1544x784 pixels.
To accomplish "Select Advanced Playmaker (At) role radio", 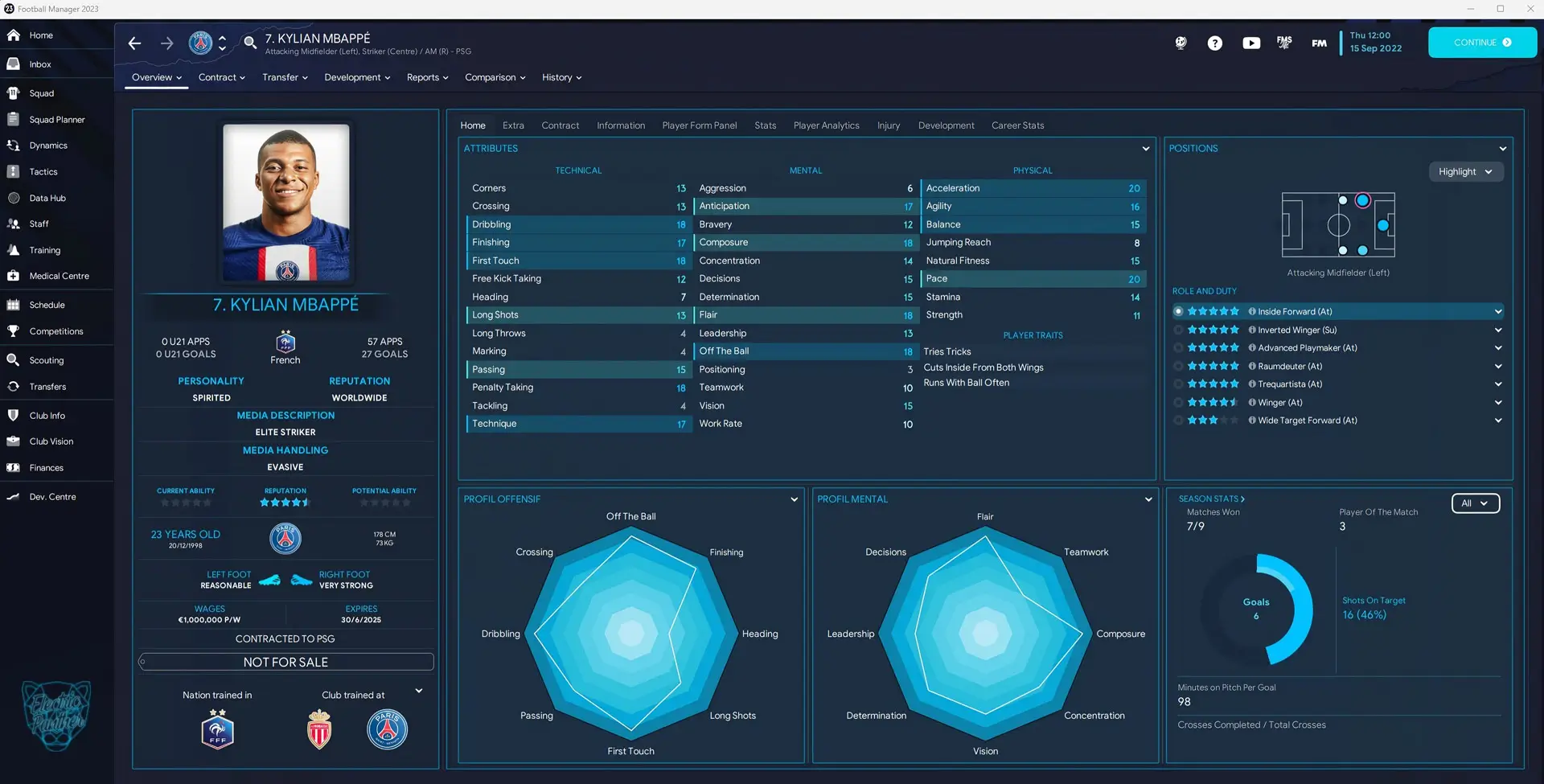I will pos(1179,348).
